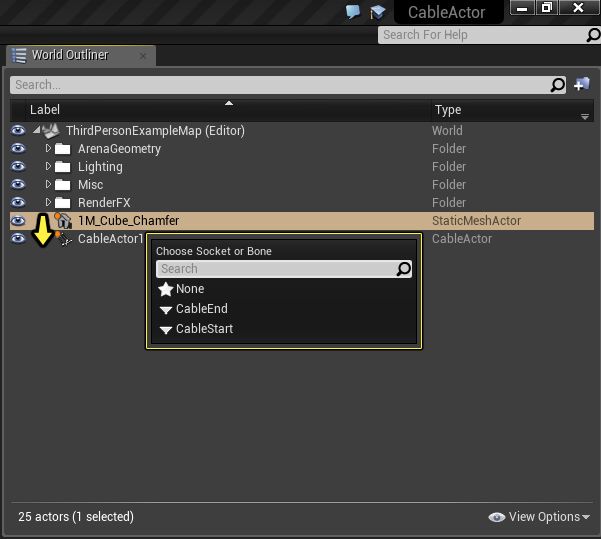Image resolution: width=601 pixels, height=539 pixels.
Task: Click the chat feedback bubble icon
Action: pos(353,11)
